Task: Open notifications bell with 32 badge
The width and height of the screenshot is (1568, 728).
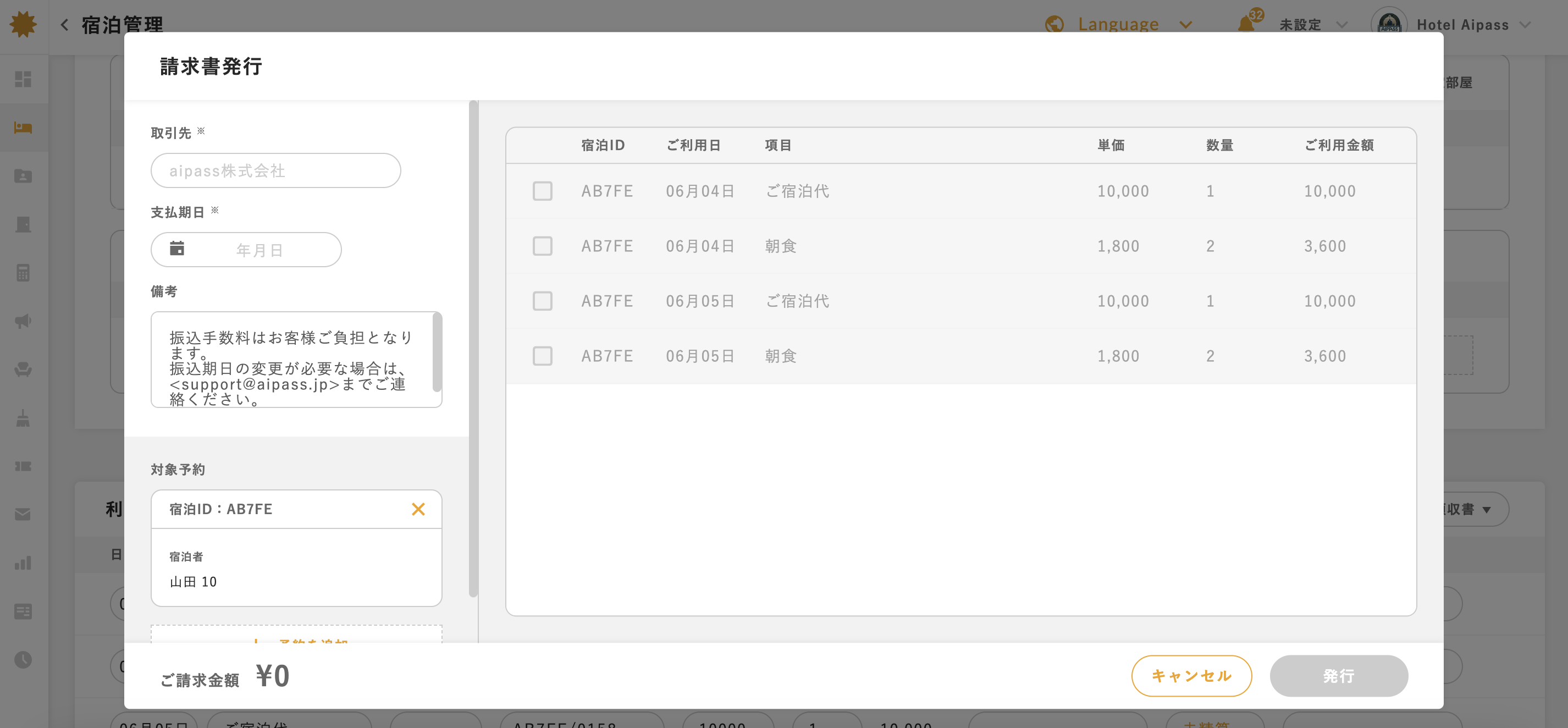Action: pos(1246,23)
